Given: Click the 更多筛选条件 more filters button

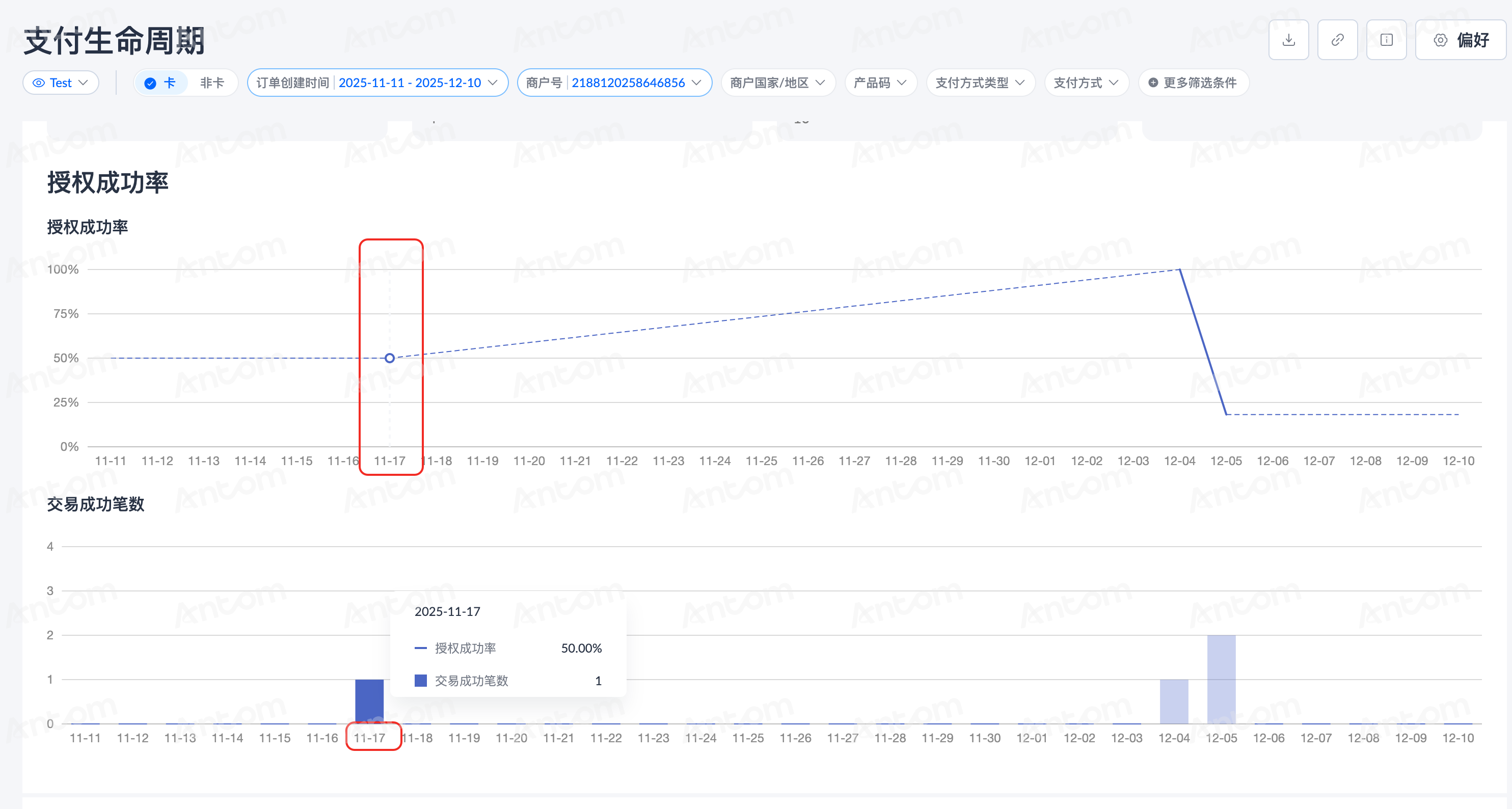Looking at the screenshot, I should click(1193, 83).
